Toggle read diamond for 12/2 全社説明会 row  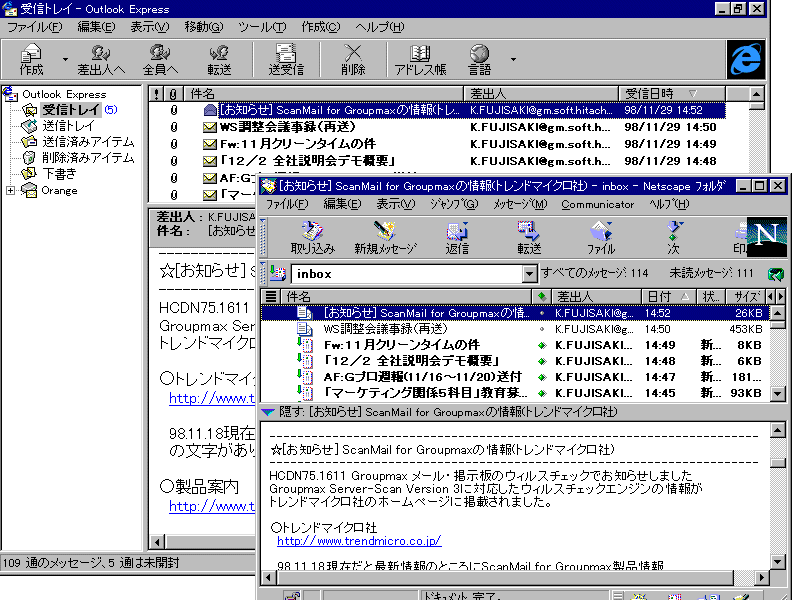(542, 361)
